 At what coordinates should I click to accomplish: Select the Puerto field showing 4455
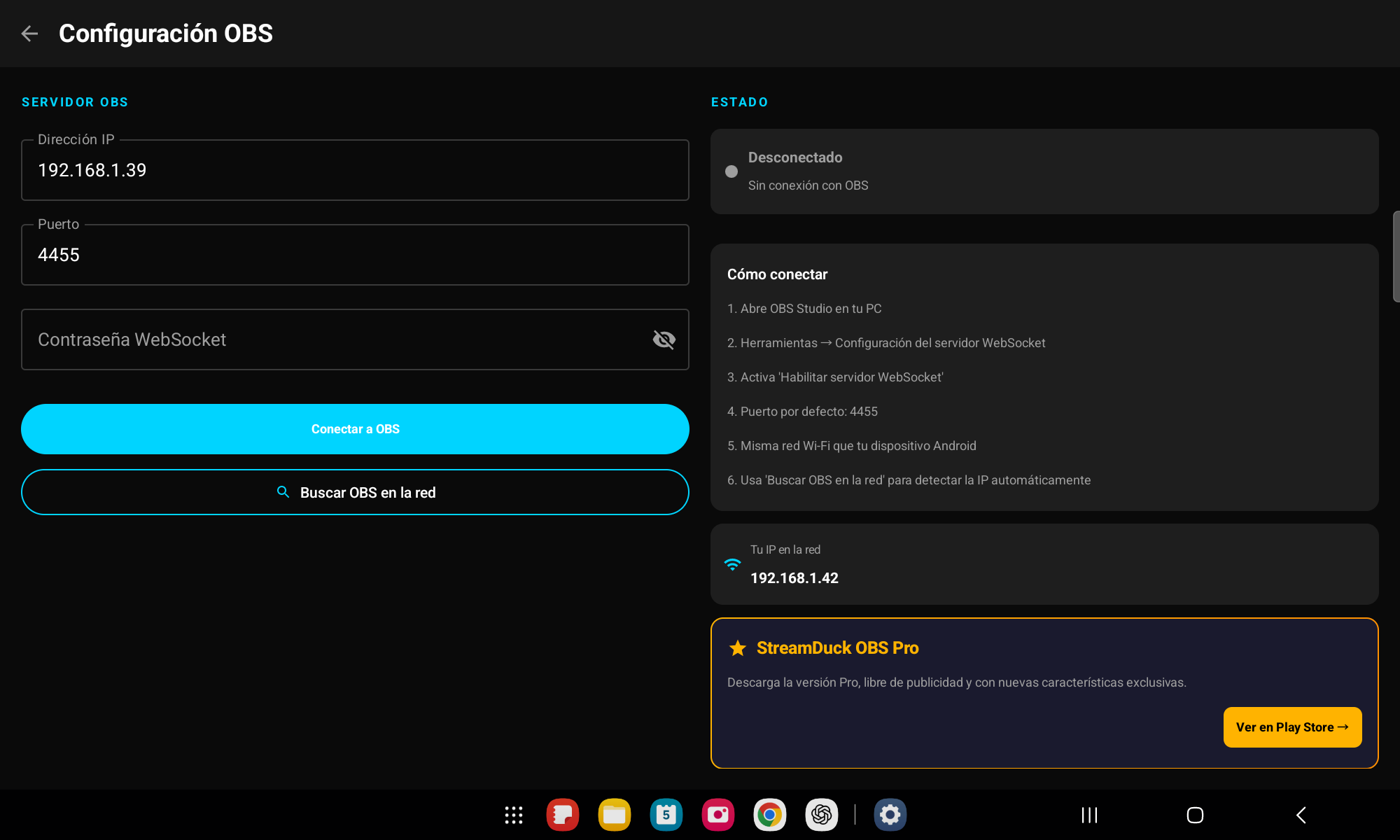point(355,255)
